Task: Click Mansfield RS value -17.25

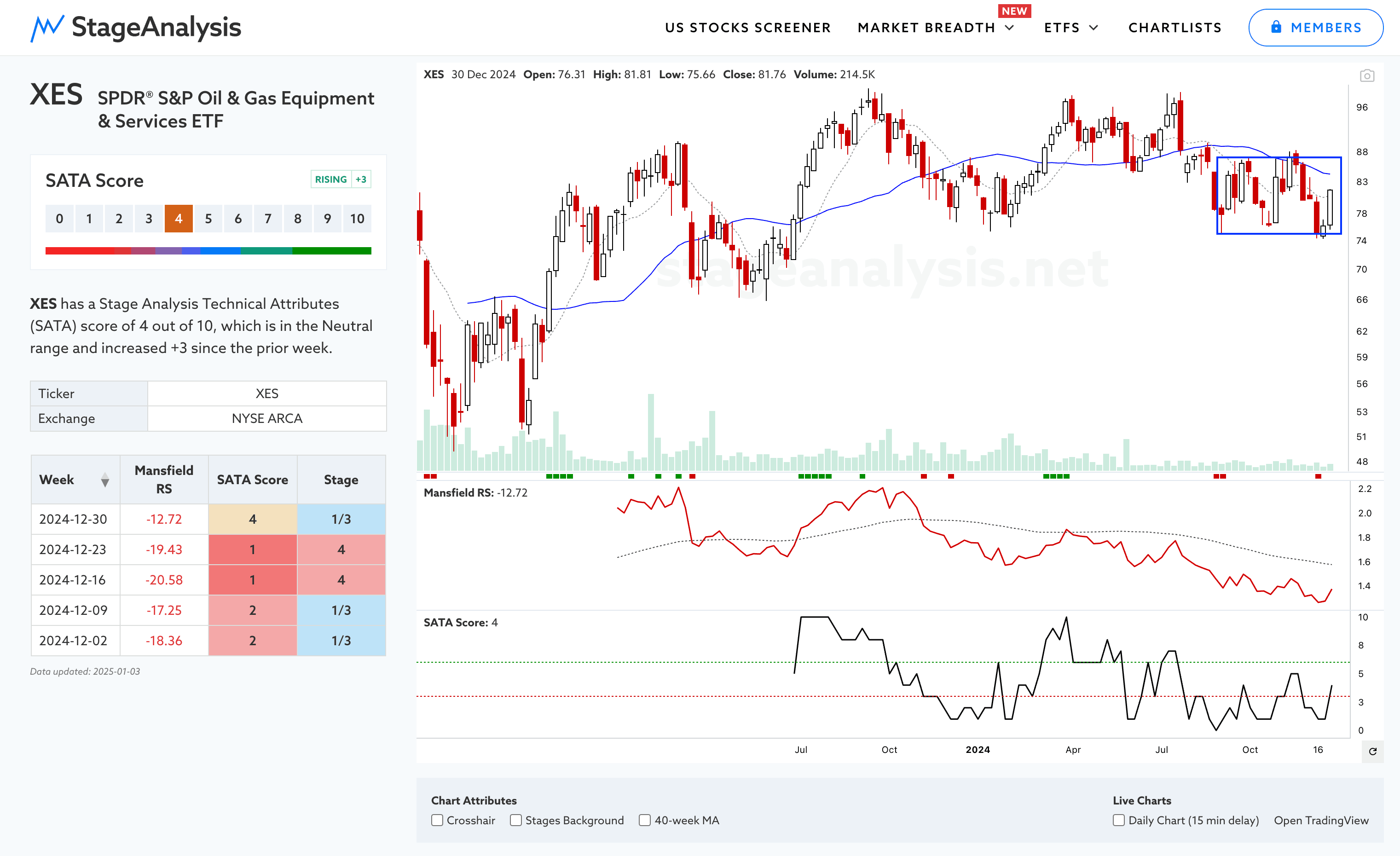Action: (x=164, y=610)
